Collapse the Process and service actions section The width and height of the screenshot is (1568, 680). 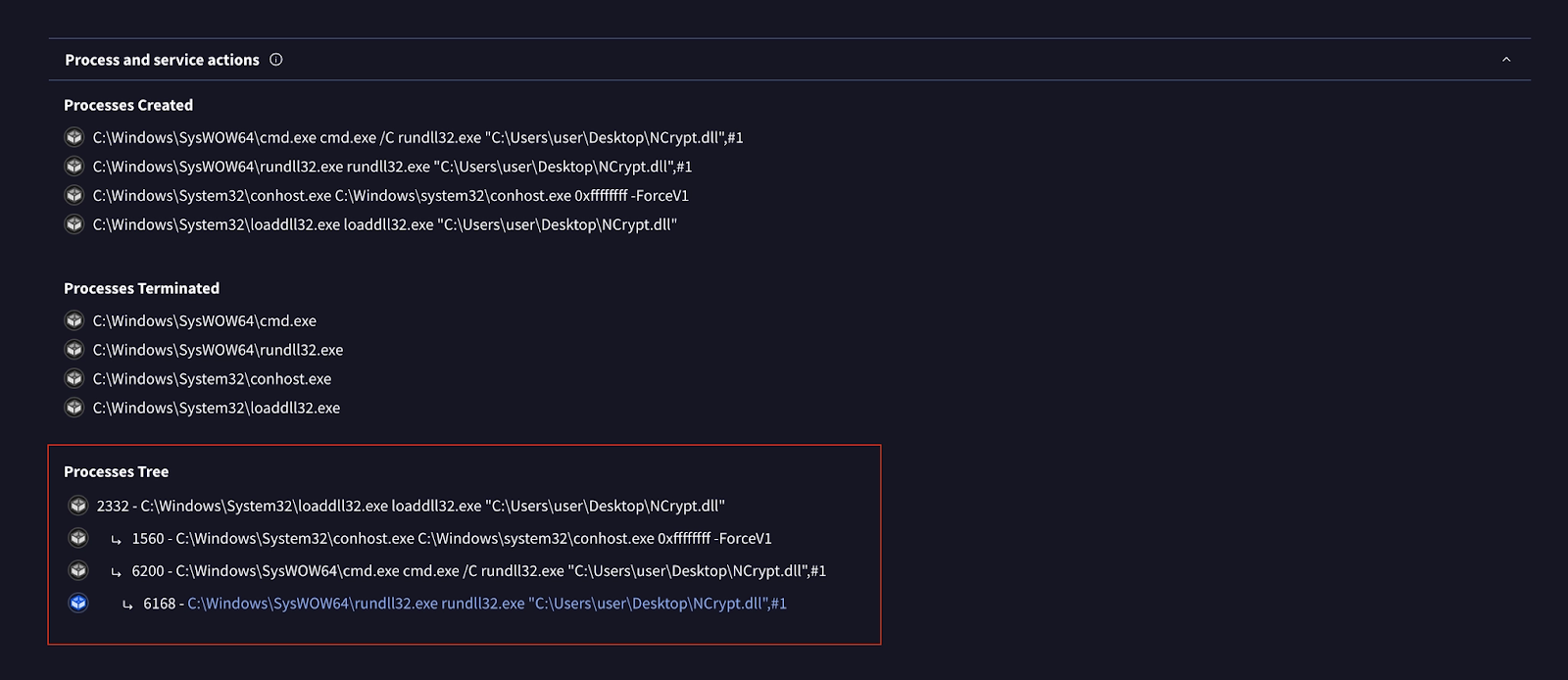[1506, 60]
